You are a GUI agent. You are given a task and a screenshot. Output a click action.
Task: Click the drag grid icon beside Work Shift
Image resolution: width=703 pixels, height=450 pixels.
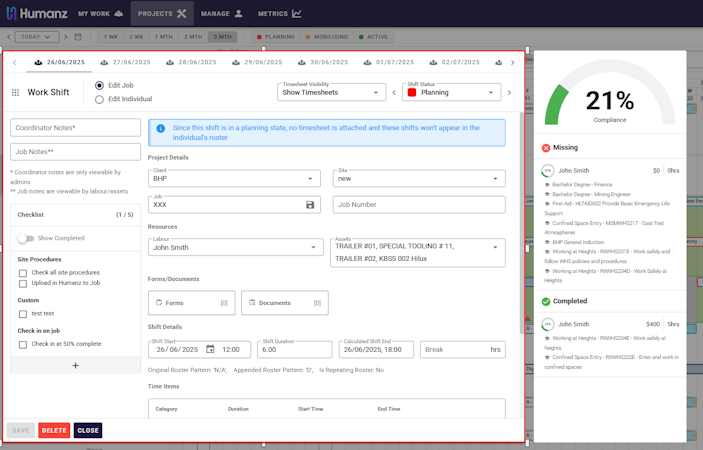(x=15, y=92)
